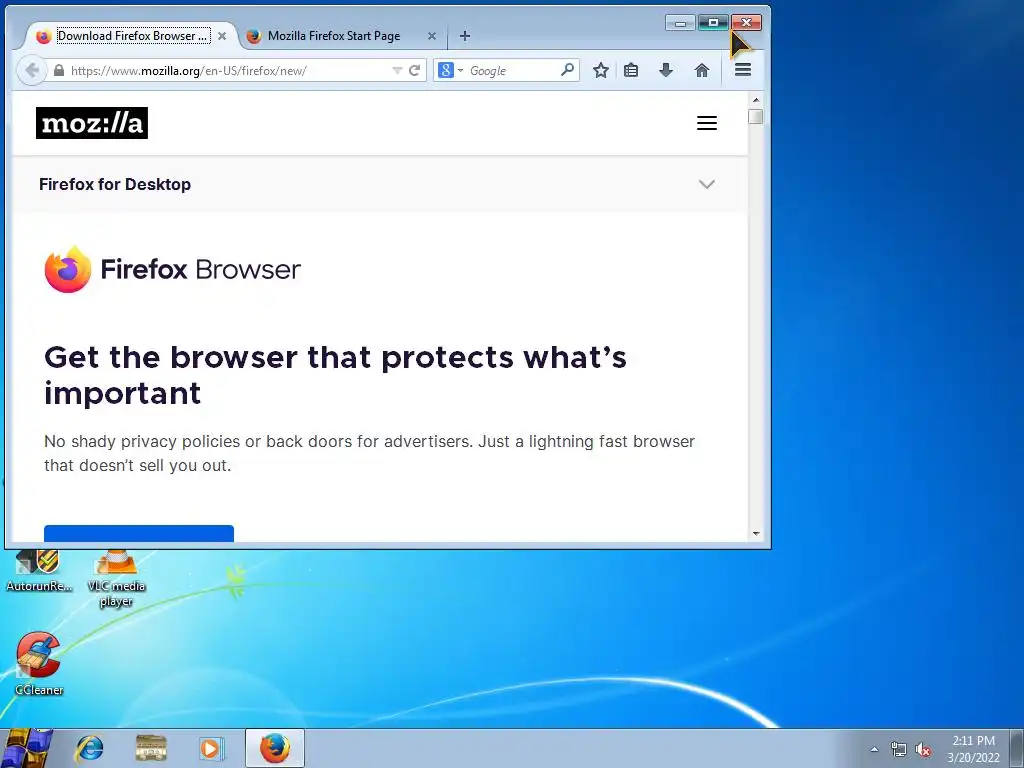Close the Mozilla Firefox Start Page tab
The image size is (1024, 768).
(x=432, y=36)
